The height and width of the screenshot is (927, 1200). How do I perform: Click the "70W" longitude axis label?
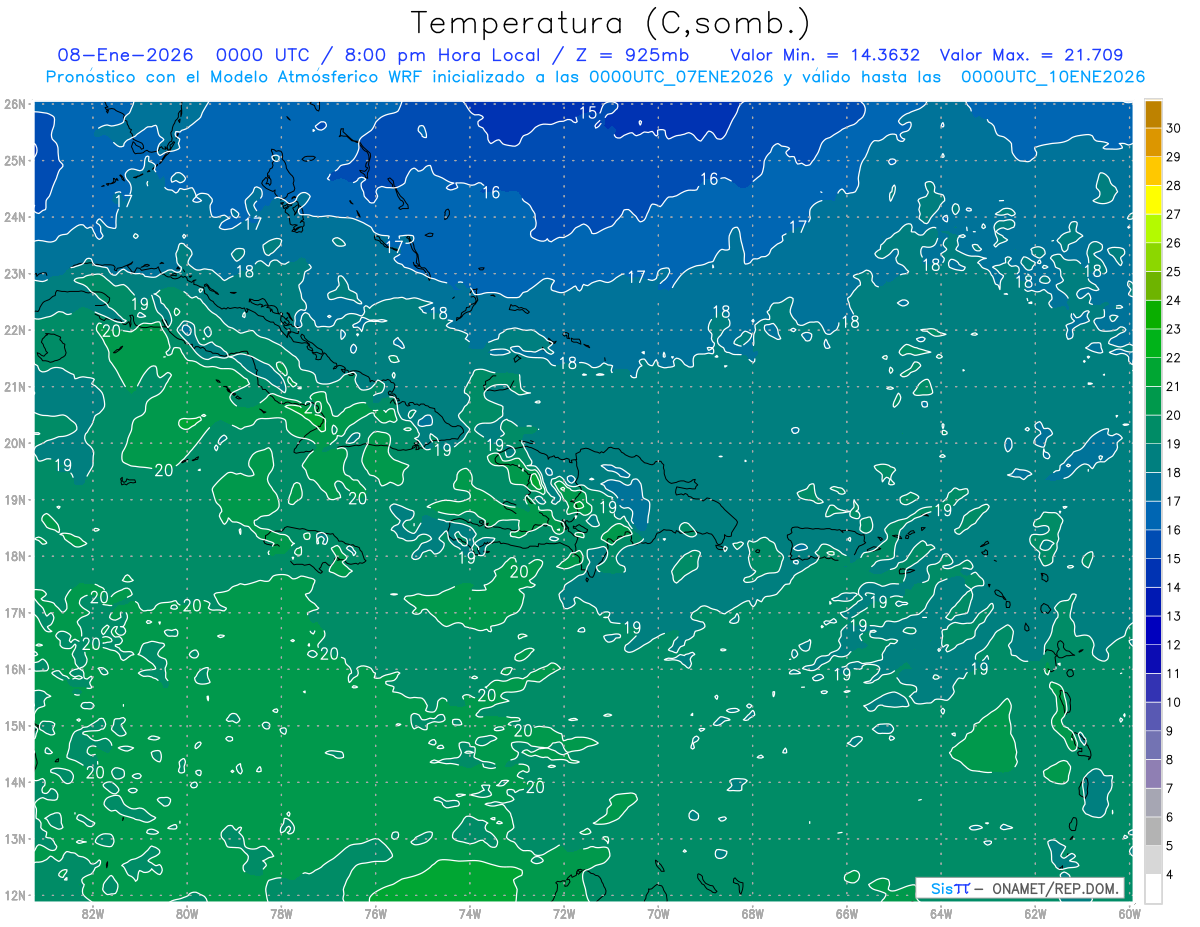(x=658, y=913)
